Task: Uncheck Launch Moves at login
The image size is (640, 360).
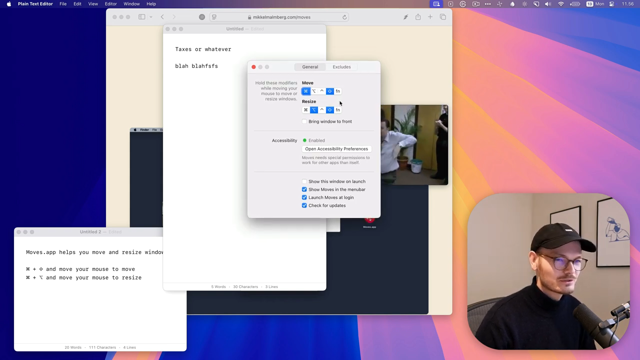Action: coord(304,198)
